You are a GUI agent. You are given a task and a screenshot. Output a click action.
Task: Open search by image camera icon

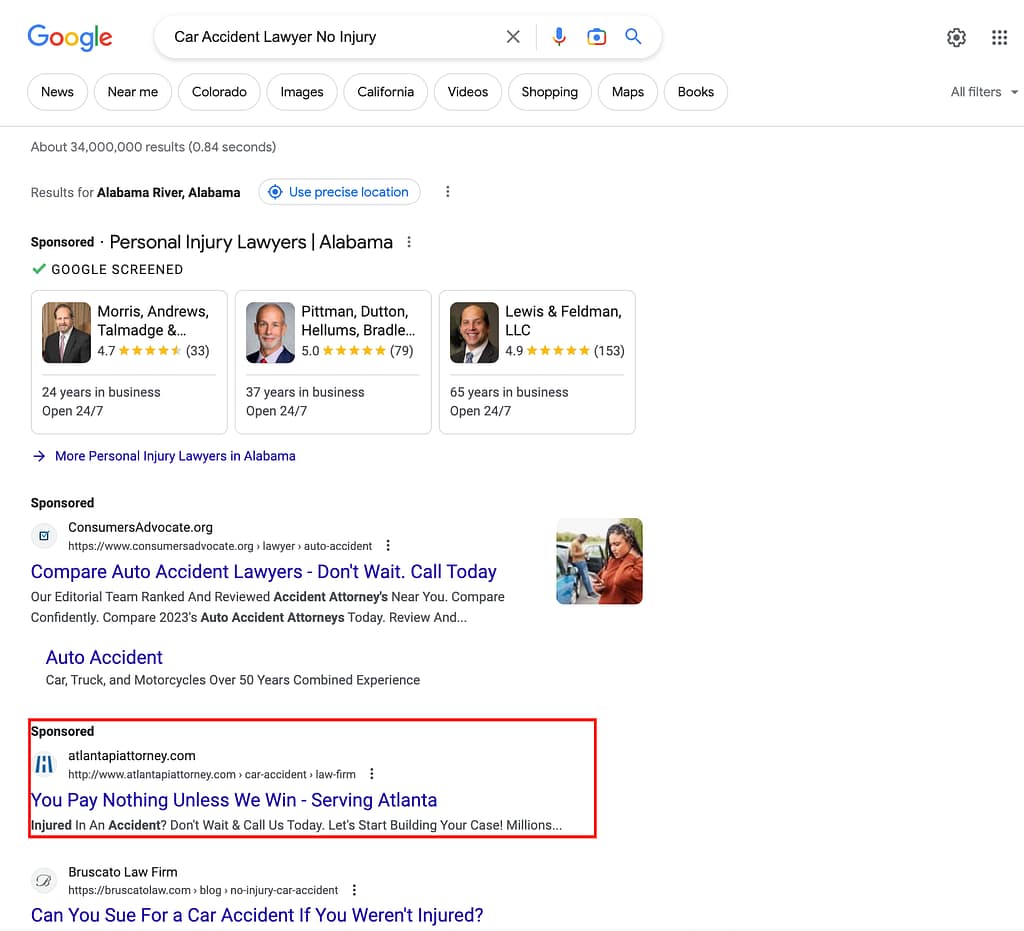click(596, 37)
